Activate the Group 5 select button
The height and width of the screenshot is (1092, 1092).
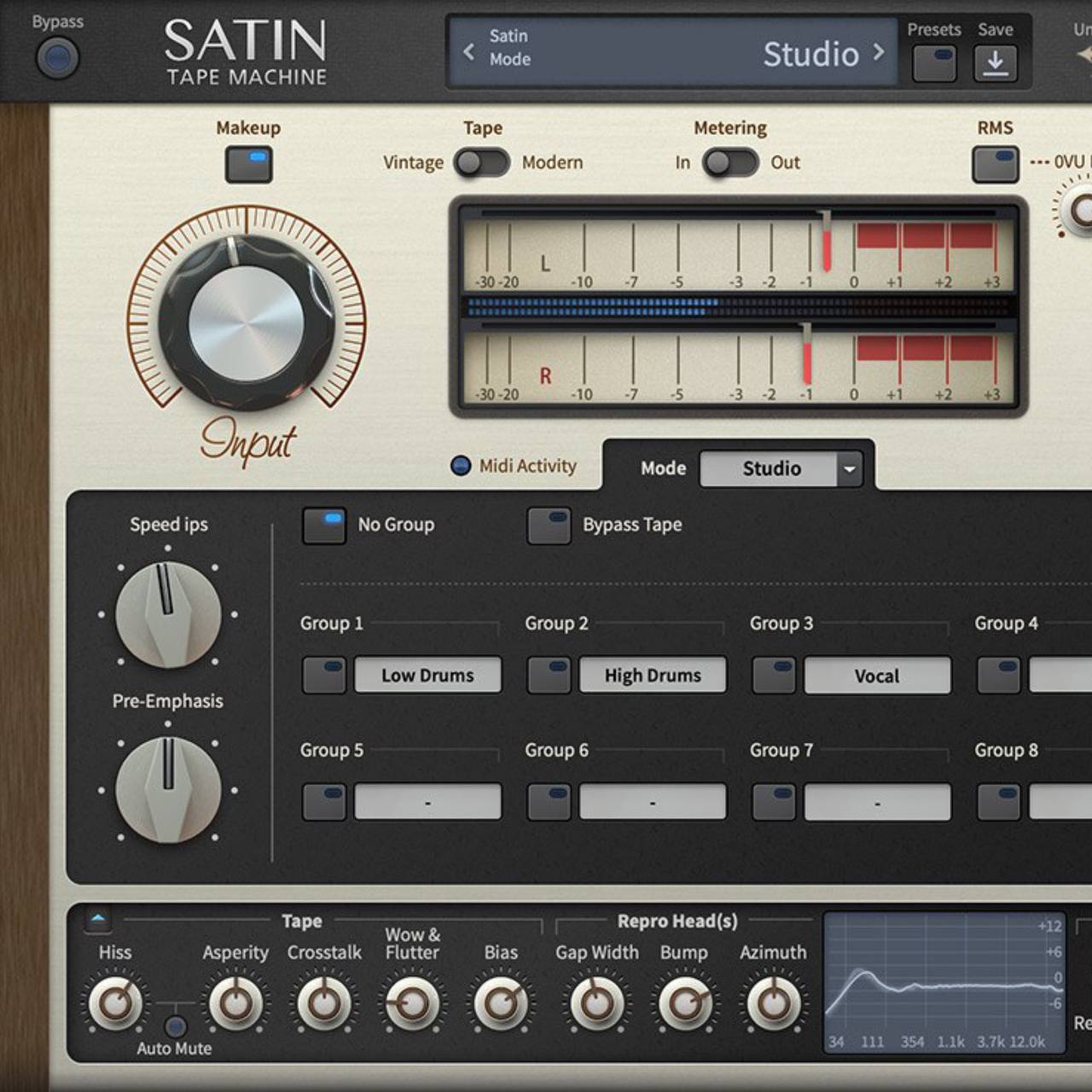pyautogui.click(x=324, y=802)
